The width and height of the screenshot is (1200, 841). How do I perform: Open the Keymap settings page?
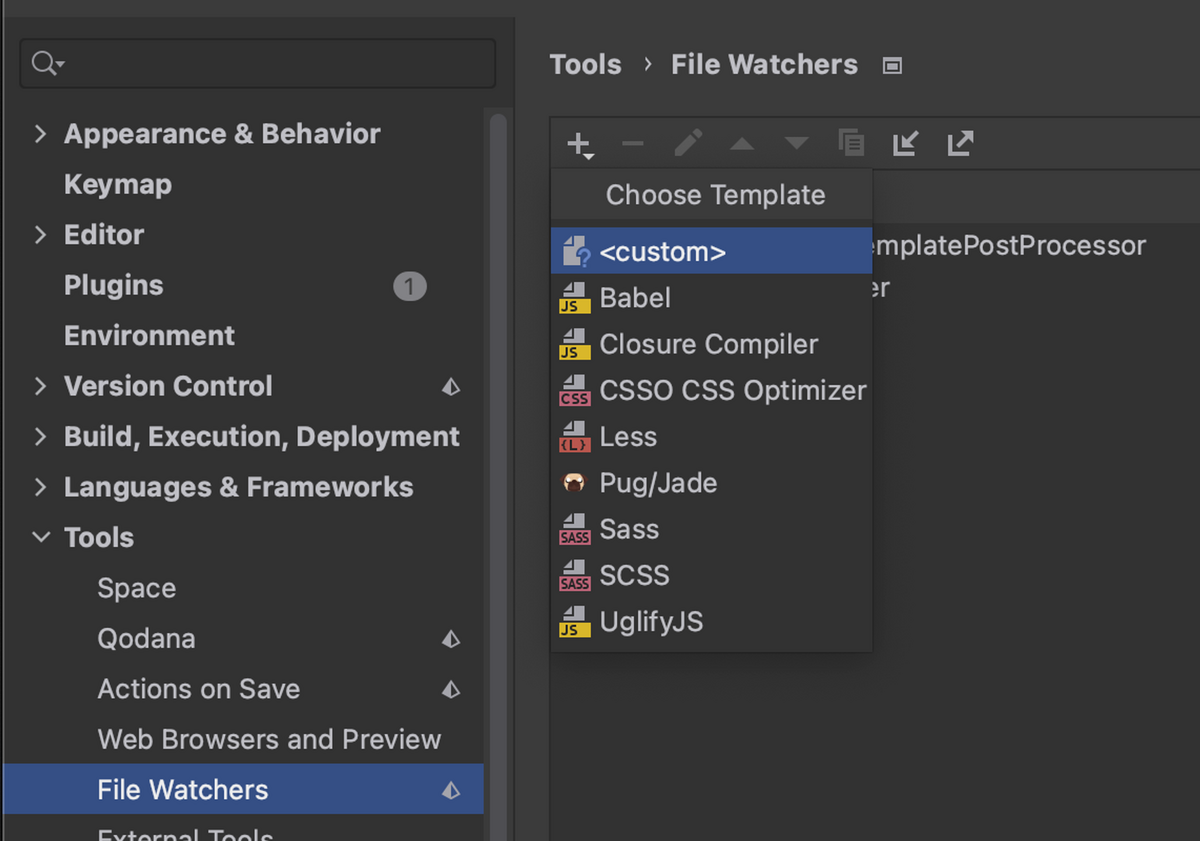tap(117, 184)
